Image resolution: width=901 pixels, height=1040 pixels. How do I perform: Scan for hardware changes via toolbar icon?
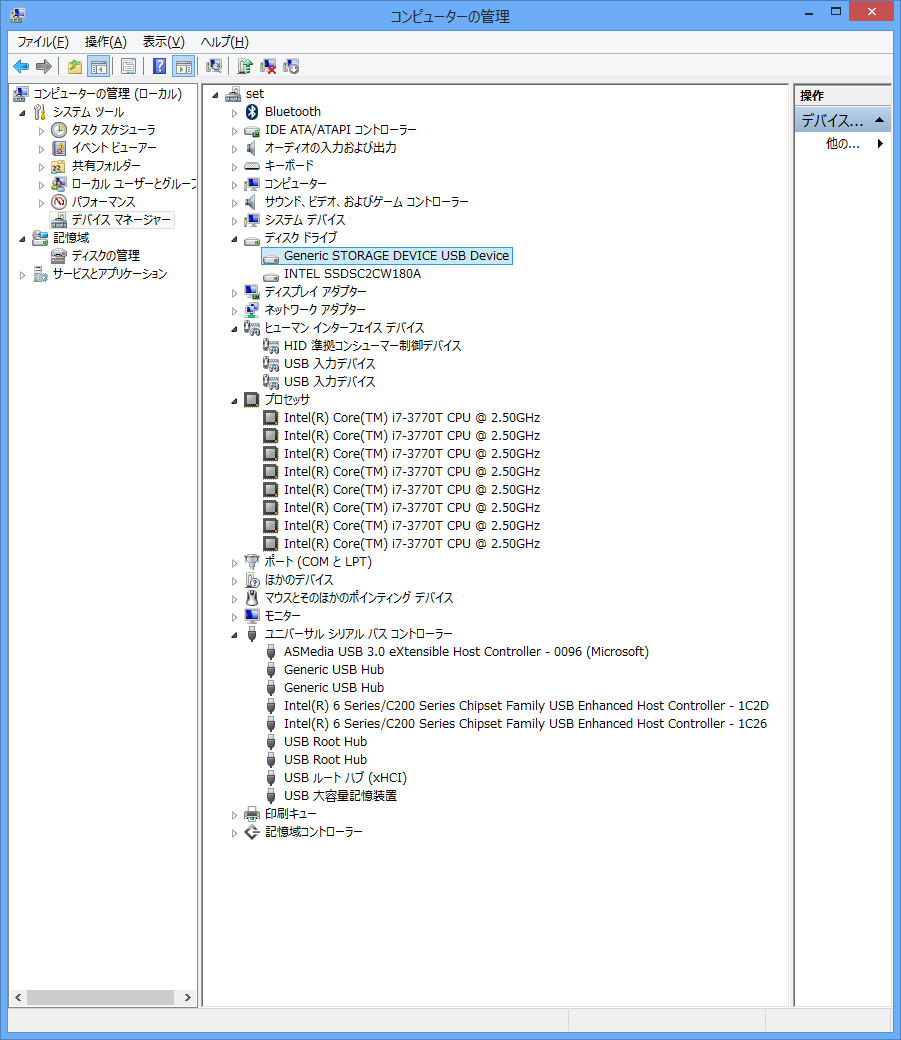coord(214,66)
